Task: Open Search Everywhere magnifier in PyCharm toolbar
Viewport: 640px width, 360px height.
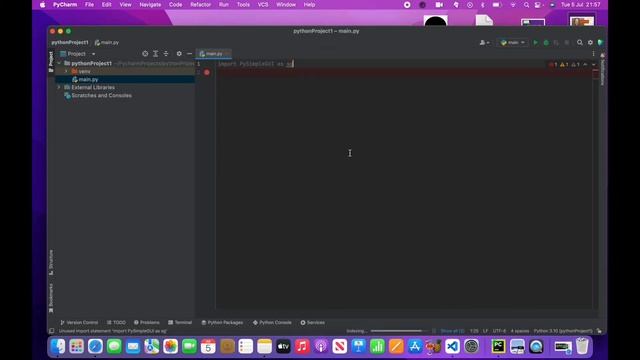Action: pos(580,42)
